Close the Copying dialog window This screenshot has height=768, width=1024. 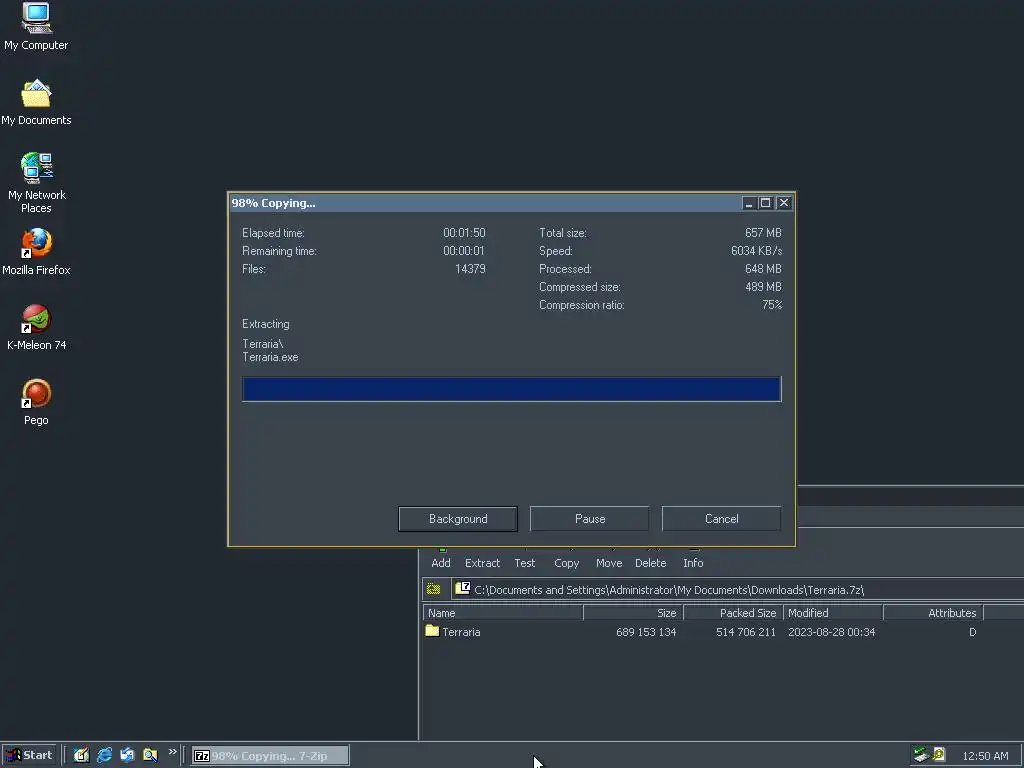[784, 203]
